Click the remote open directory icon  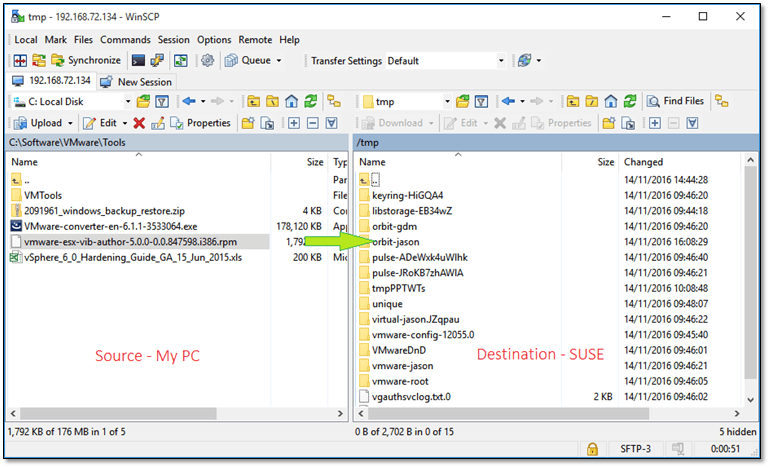[463, 102]
